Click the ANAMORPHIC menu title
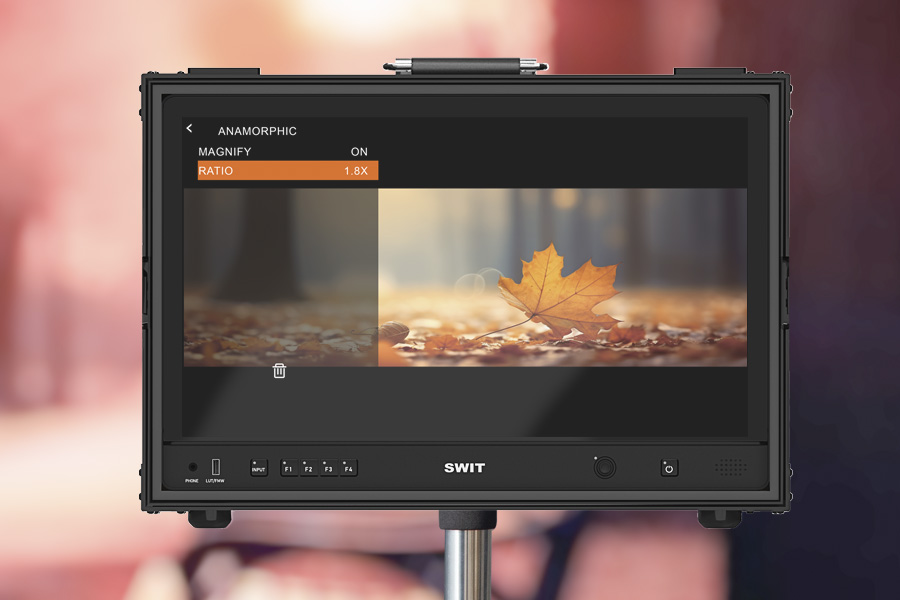 (x=257, y=131)
